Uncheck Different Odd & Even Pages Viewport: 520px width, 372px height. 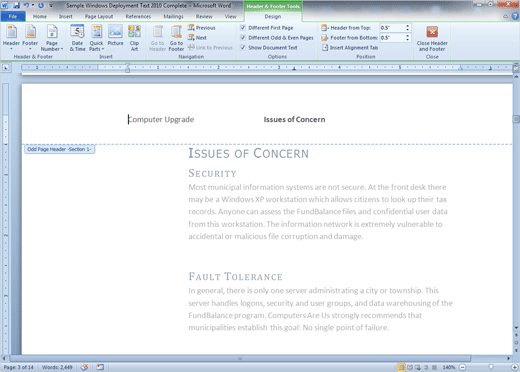[x=243, y=38]
